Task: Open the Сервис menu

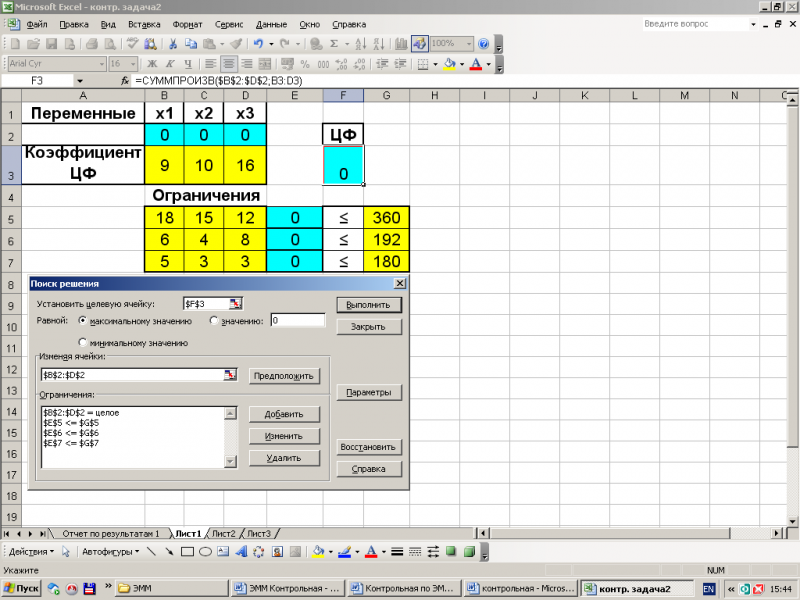Action: click(x=229, y=24)
